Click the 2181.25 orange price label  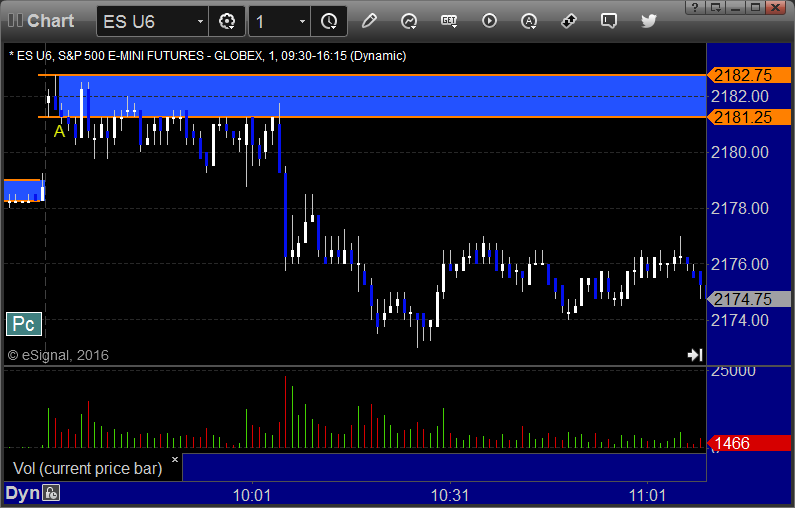click(x=749, y=117)
